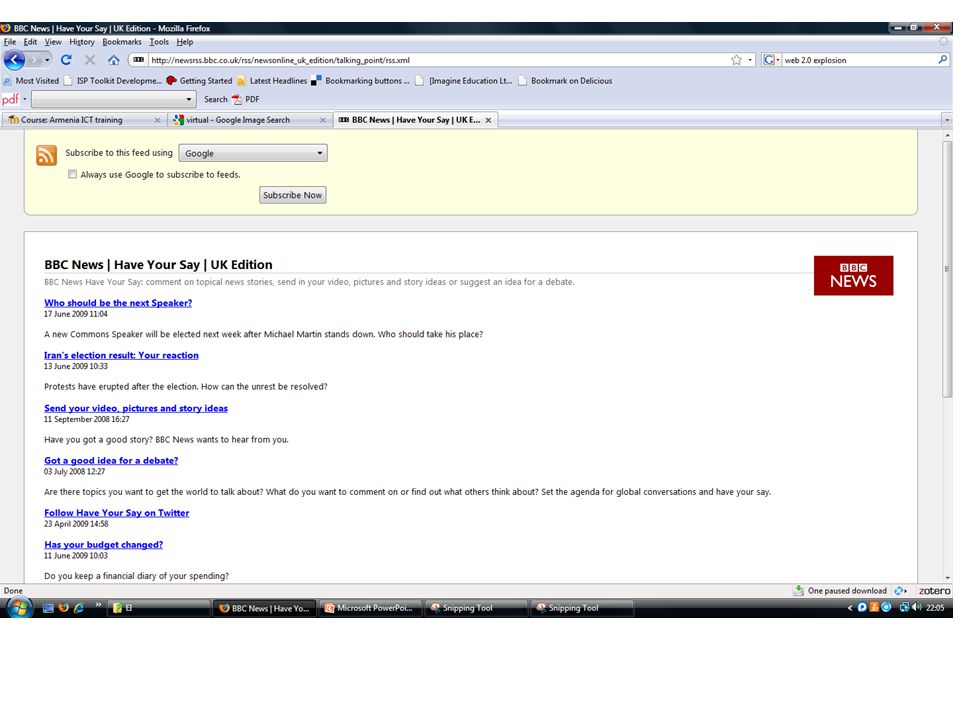
Task: Click the taskbar clock showing 22:05
Action: point(935,608)
